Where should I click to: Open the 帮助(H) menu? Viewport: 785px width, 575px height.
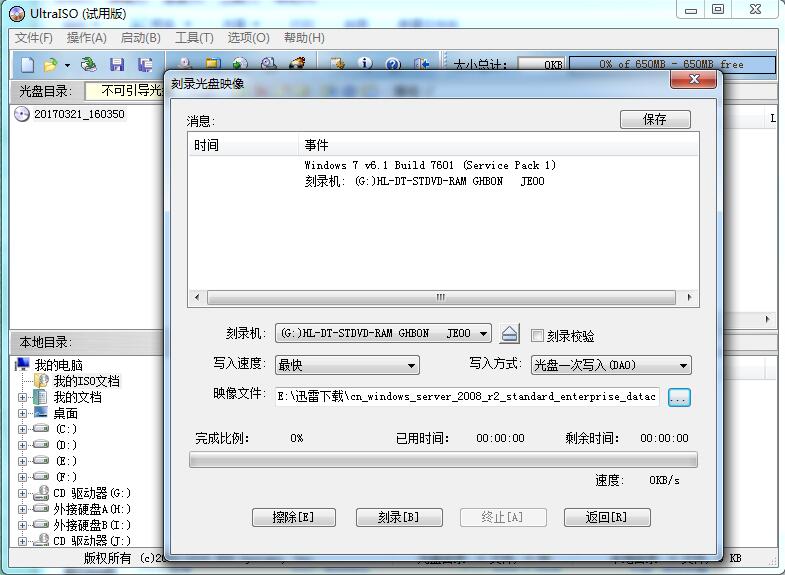pos(304,38)
